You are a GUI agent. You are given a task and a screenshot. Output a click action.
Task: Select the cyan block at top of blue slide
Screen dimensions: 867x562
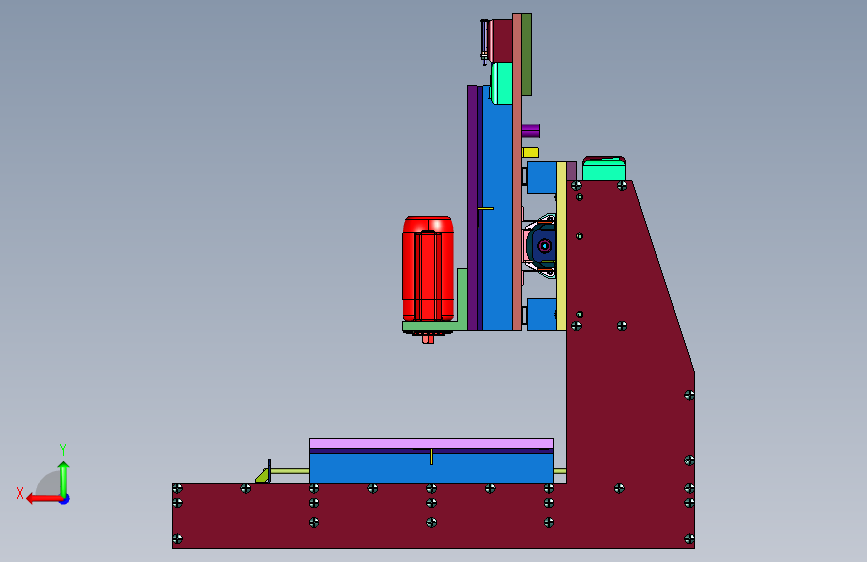pyautogui.click(x=502, y=84)
